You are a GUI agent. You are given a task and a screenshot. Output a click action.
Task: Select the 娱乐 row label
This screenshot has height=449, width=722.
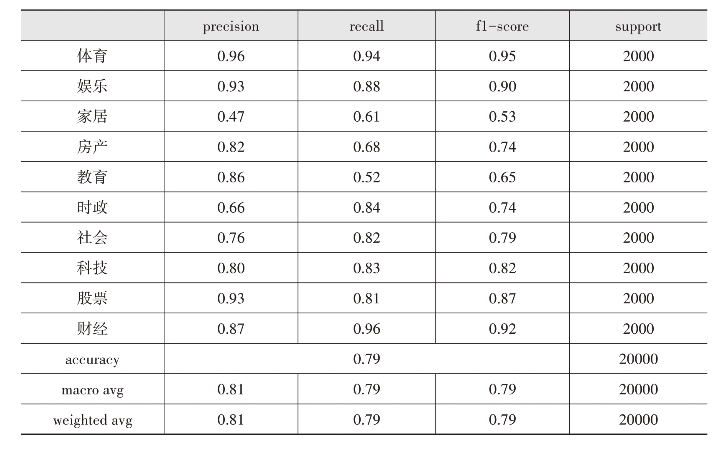click(x=92, y=87)
